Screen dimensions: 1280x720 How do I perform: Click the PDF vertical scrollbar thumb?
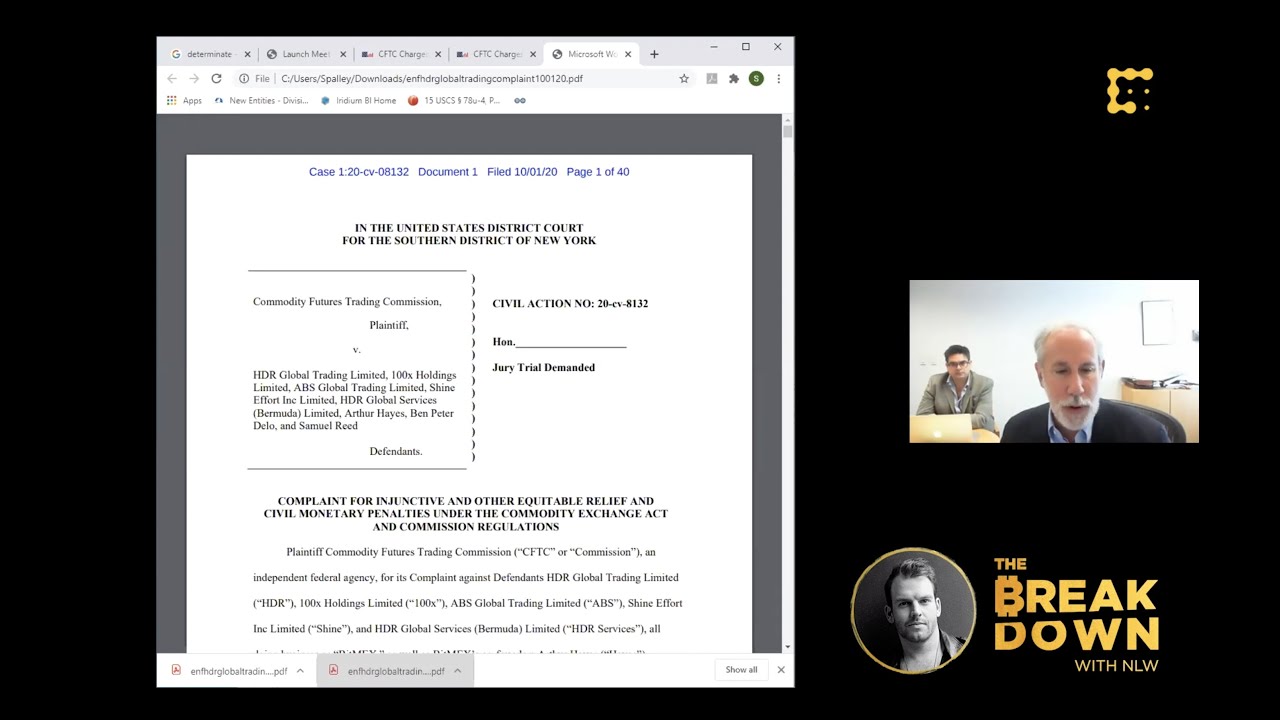click(788, 131)
